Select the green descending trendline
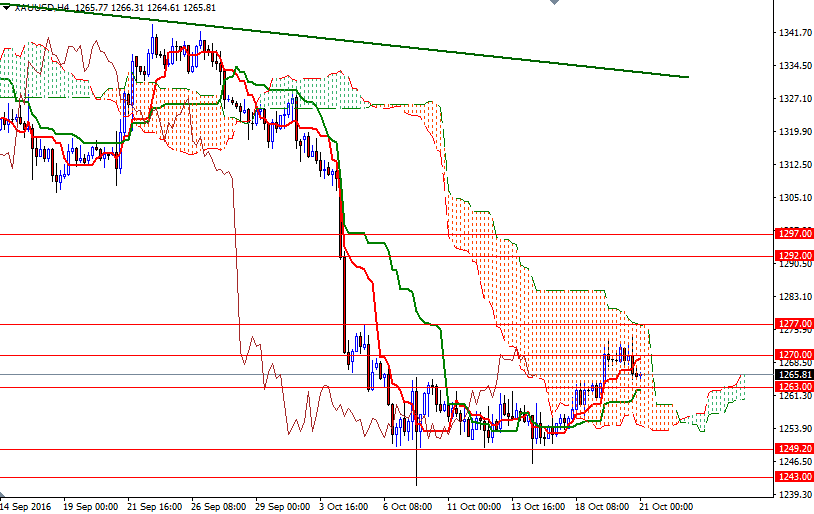 pos(345,40)
